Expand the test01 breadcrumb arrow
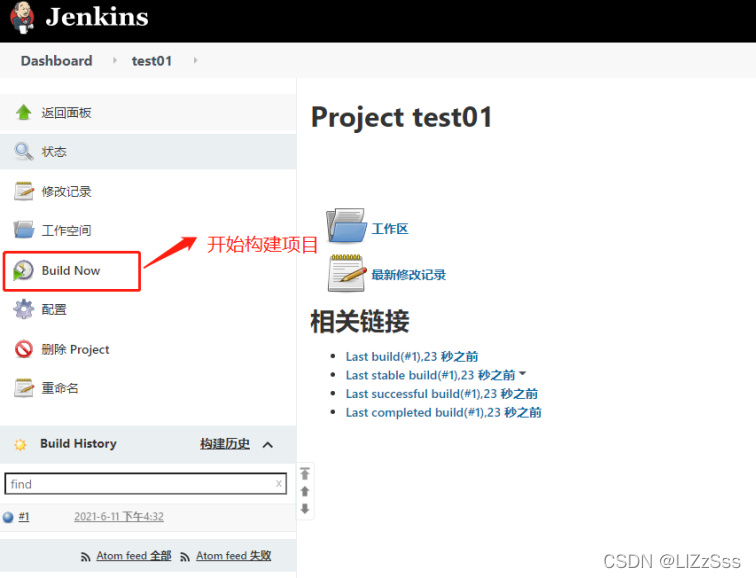This screenshot has width=756, height=578. (x=195, y=60)
